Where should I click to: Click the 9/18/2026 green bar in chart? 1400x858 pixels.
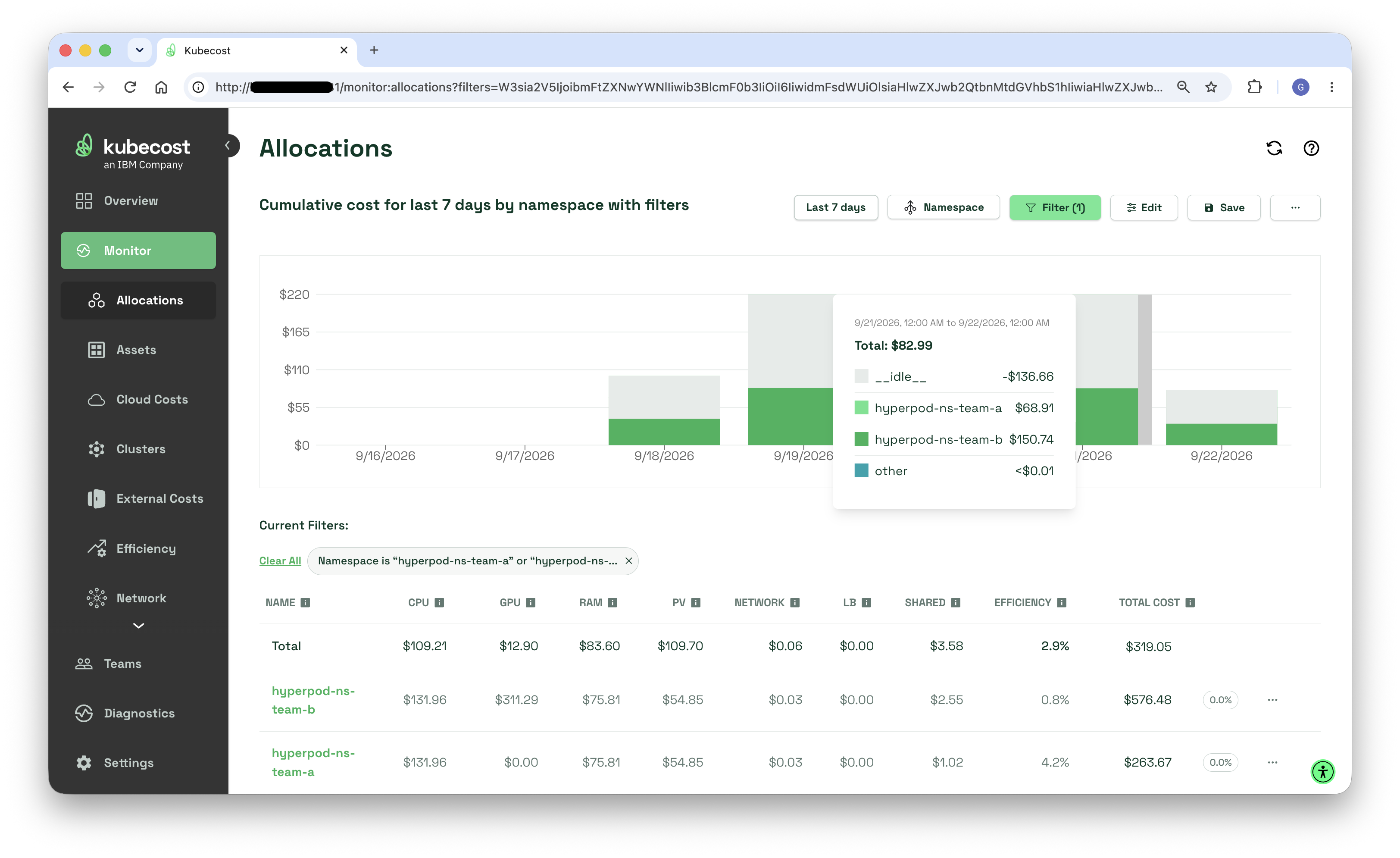[x=664, y=431]
